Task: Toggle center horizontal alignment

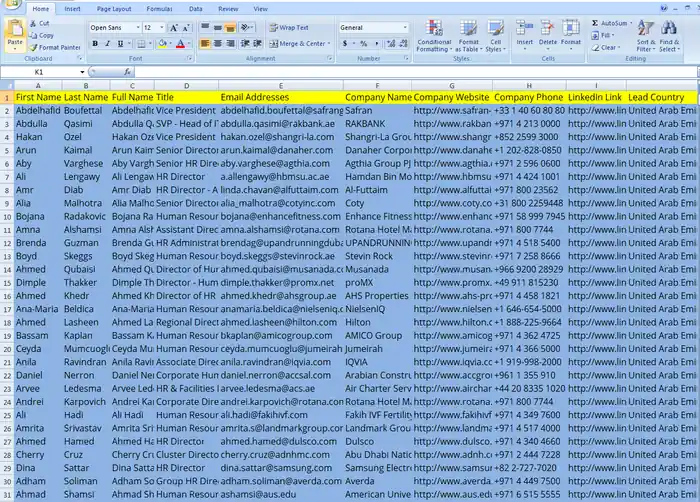Action: (218, 44)
